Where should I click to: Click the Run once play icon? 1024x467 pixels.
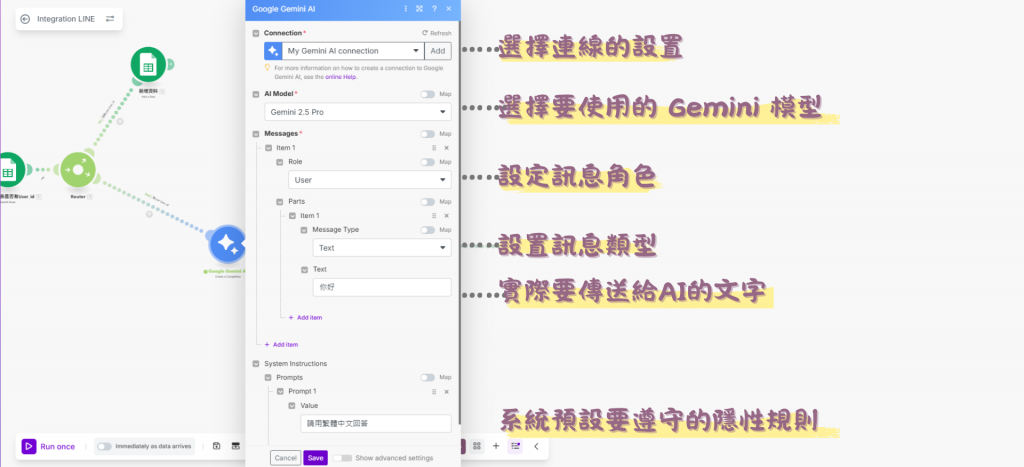[29, 446]
